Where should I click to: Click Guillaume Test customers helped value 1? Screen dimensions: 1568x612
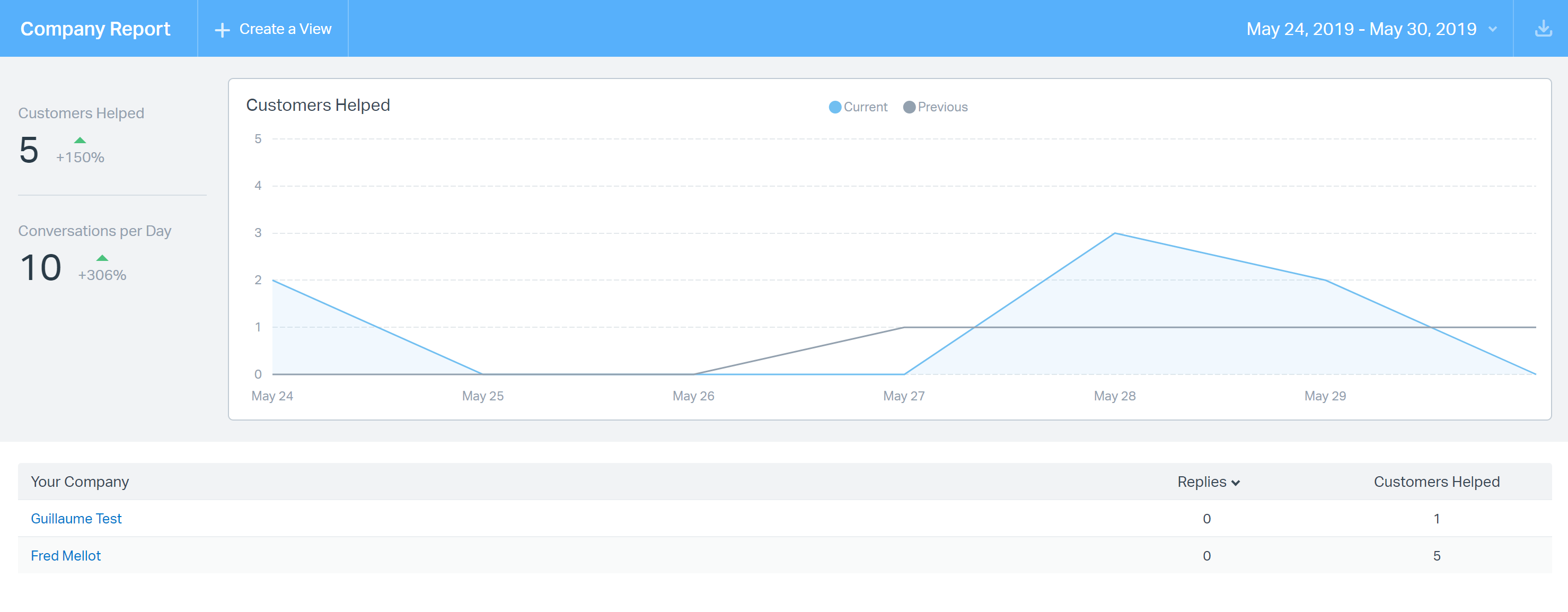1437,519
